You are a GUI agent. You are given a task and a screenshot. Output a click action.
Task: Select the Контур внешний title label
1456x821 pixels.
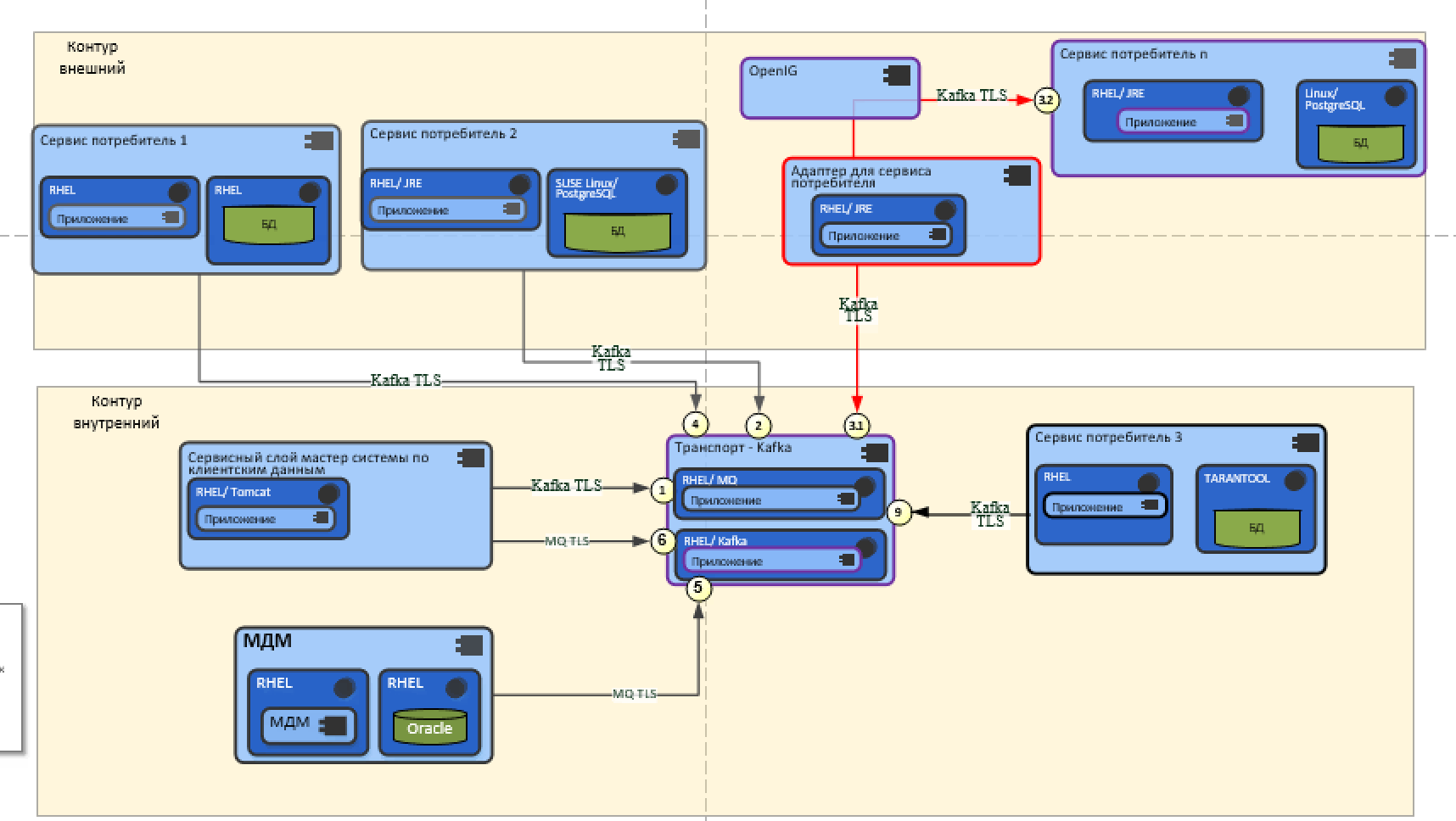(x=92, y=58)
